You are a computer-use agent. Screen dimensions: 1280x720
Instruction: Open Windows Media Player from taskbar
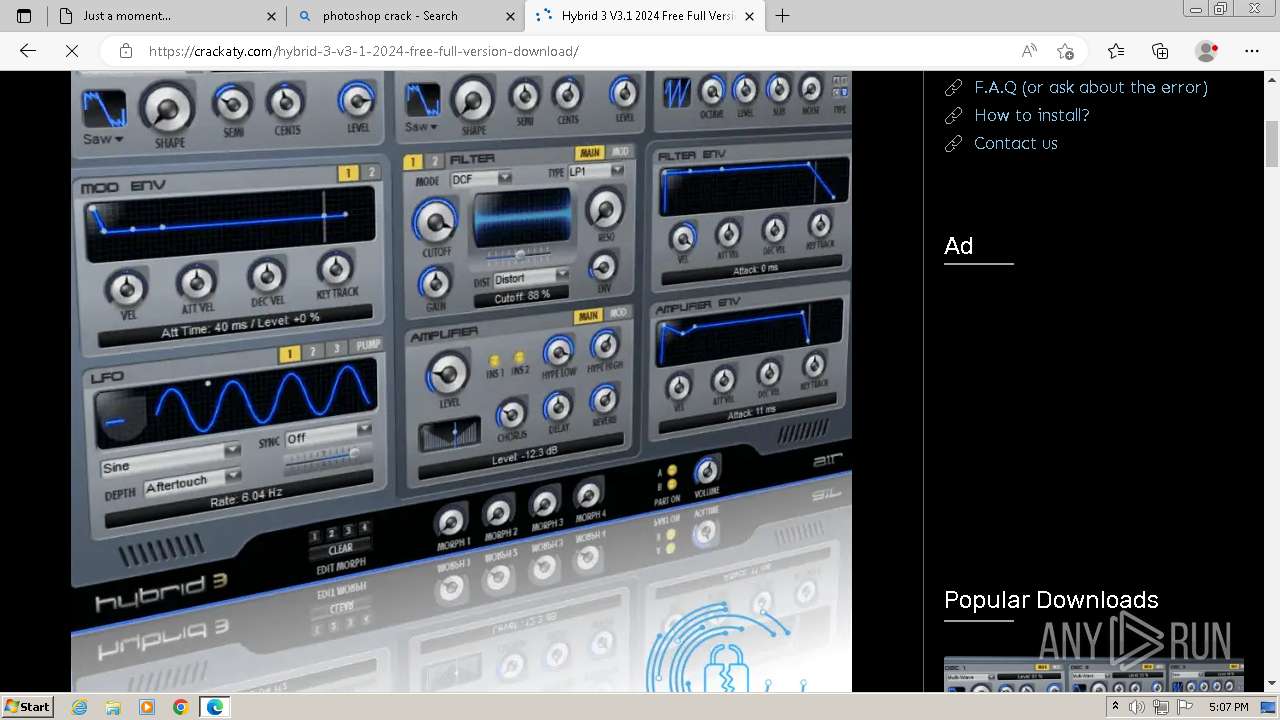pos(147,707)
